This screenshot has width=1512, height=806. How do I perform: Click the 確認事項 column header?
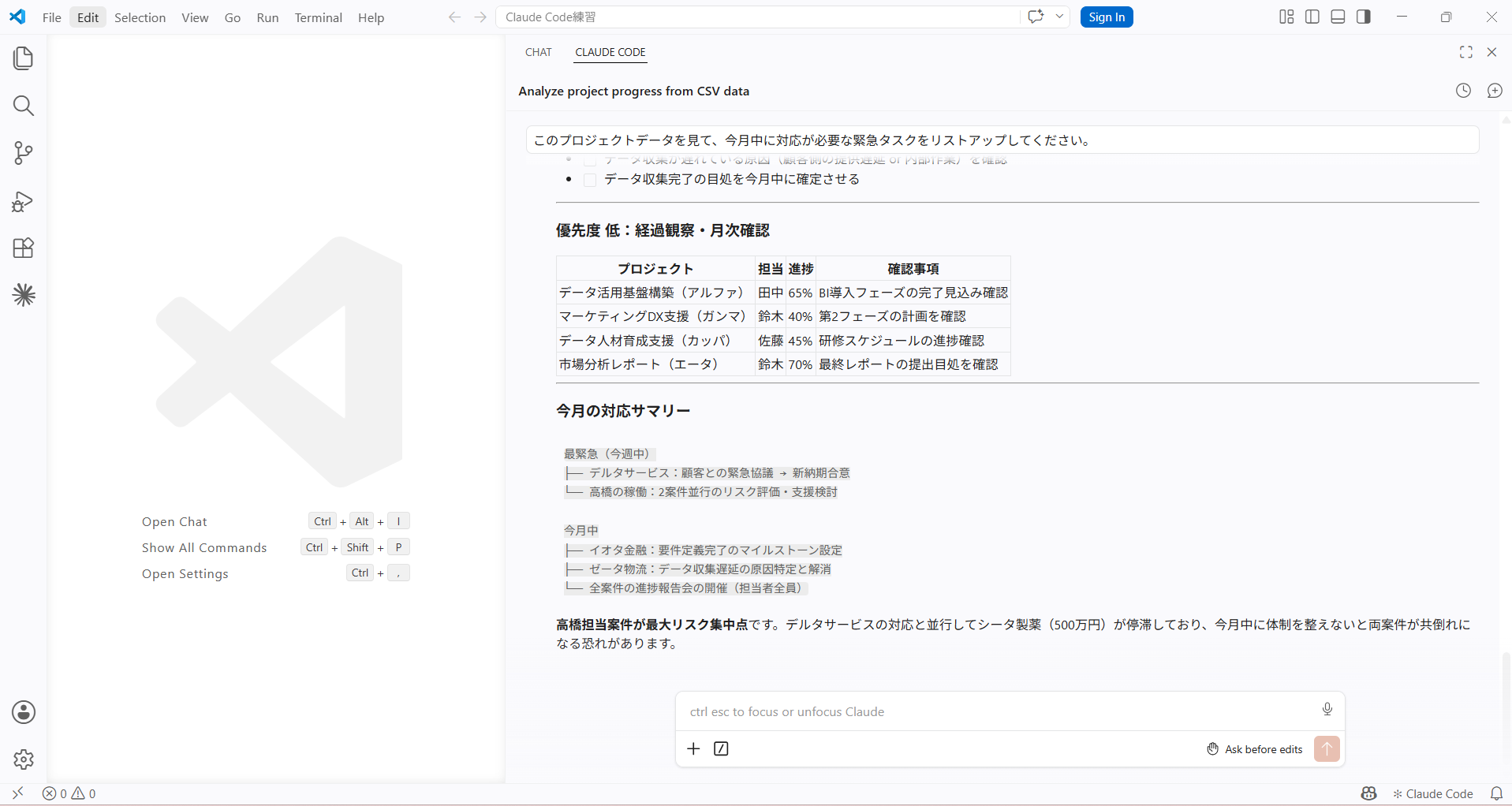point(913,269)
